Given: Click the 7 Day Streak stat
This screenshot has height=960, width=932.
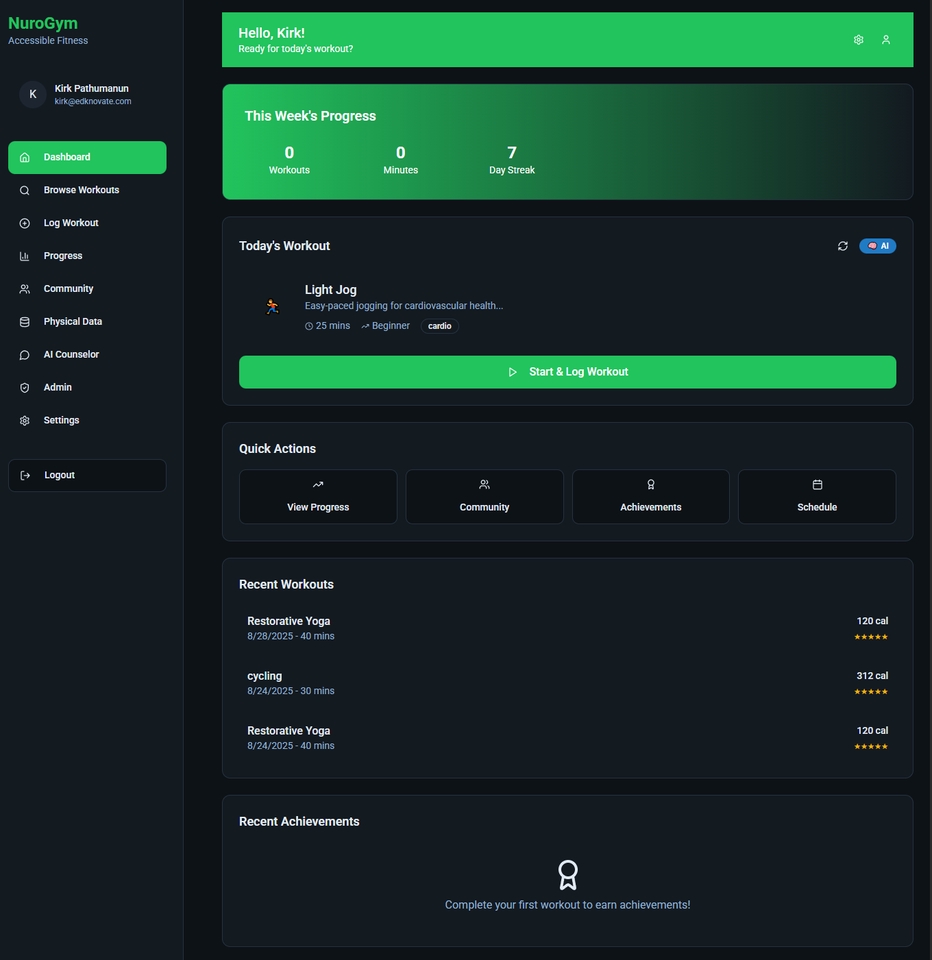Looking at the screenshot, I should (x=512, y=160).
